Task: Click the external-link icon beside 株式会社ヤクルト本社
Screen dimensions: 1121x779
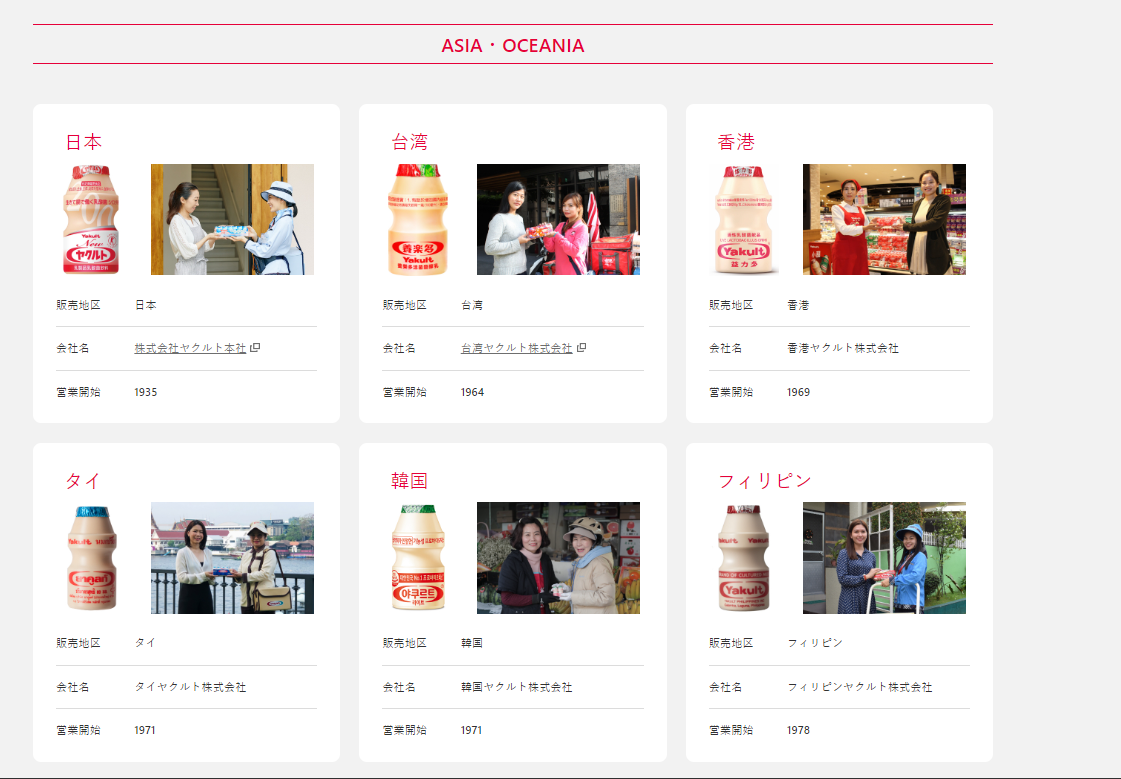Action: 255,347
